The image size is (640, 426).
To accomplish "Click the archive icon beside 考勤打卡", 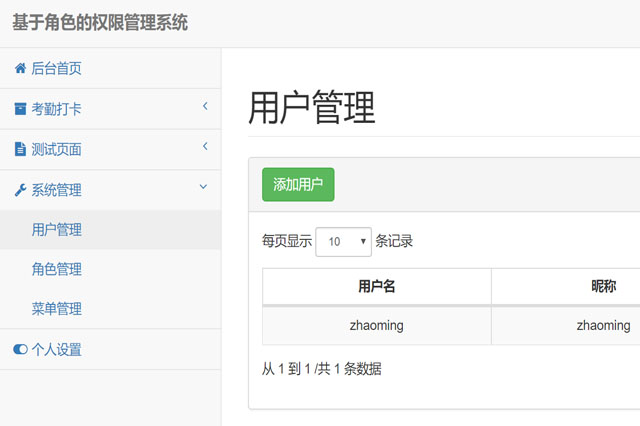I will pyautogui.click(x=20, y=109).
